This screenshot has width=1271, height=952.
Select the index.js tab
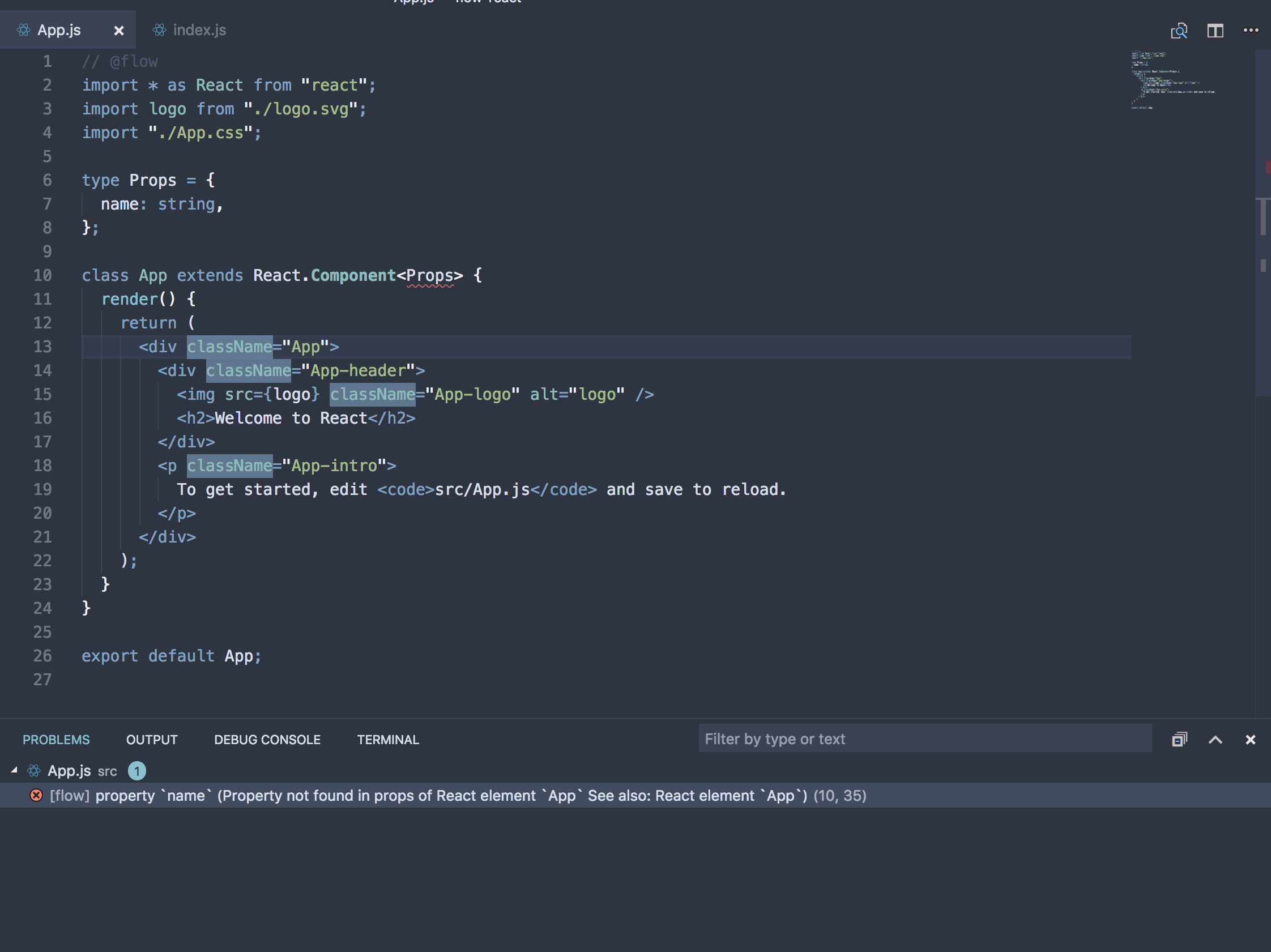tap(198, 30)
